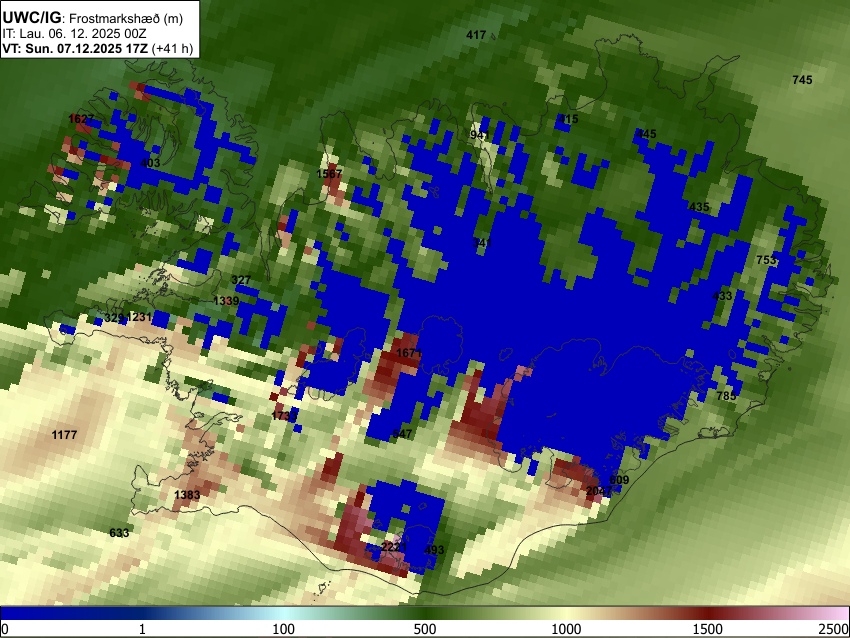Click the map value '1567'

(x=329, y=173)
